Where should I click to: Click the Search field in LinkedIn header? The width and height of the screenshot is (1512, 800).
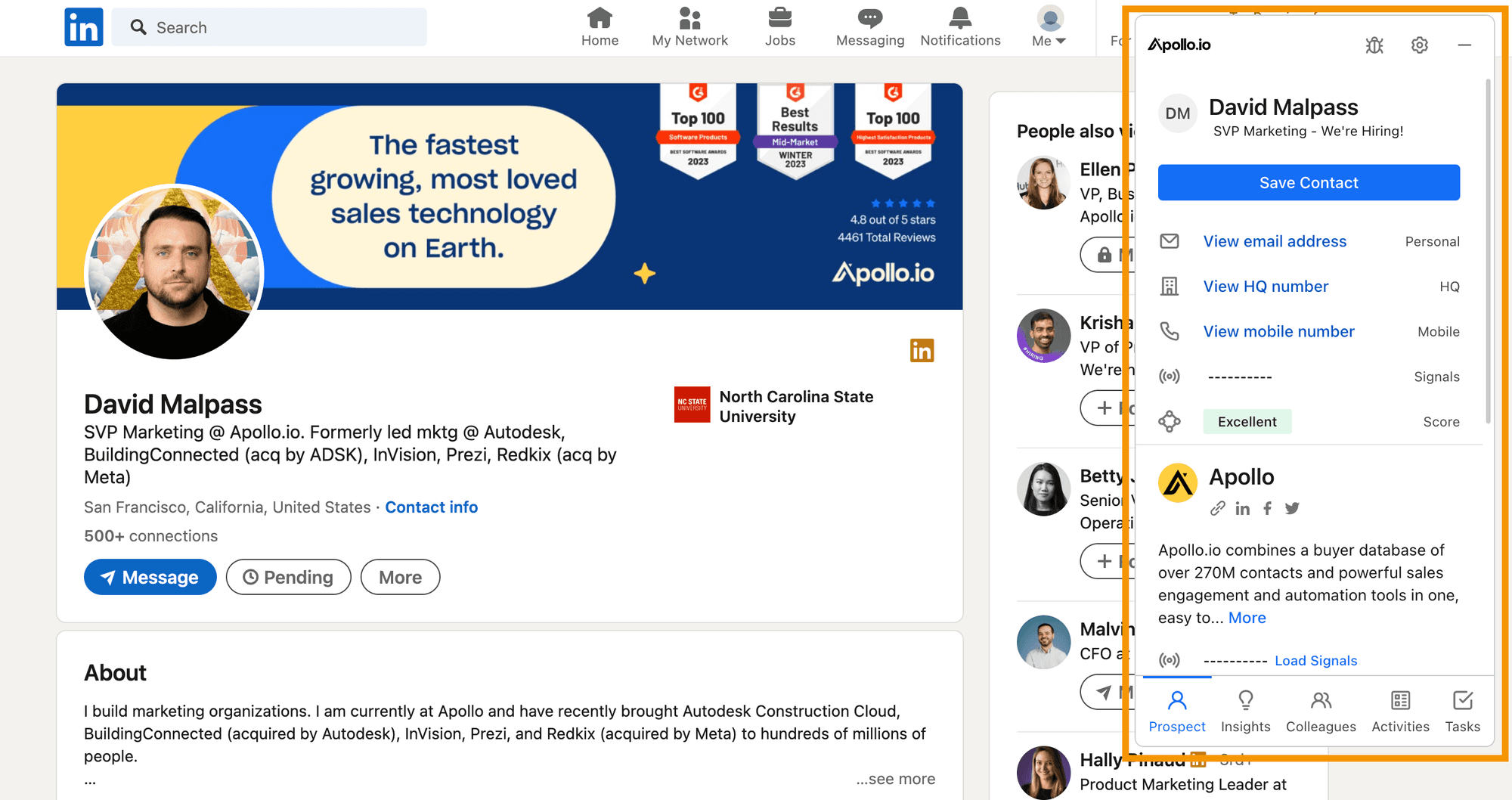(x=269, y=27)
